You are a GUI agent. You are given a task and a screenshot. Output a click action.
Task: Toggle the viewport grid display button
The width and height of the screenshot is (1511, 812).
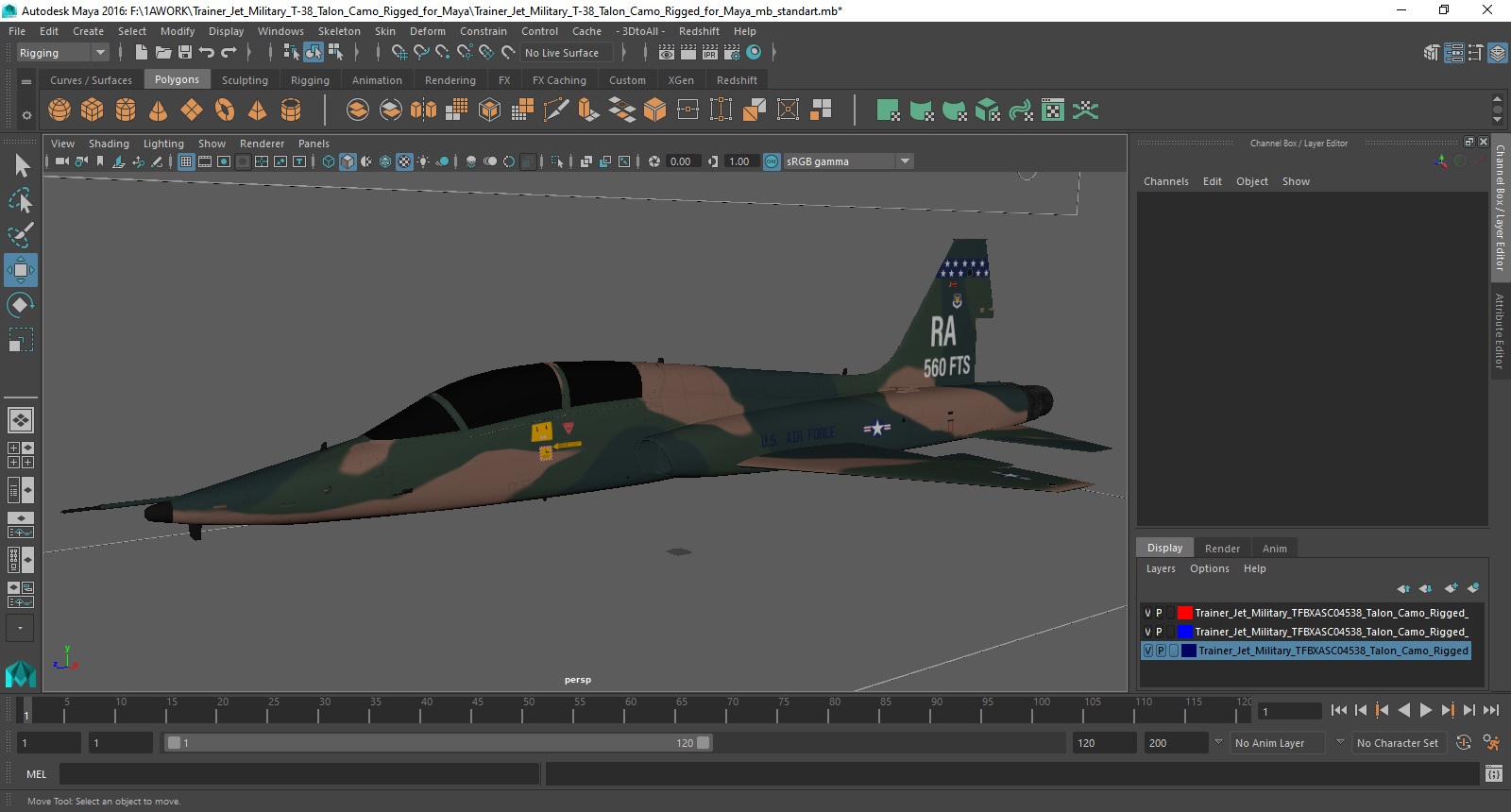[186, 161]
